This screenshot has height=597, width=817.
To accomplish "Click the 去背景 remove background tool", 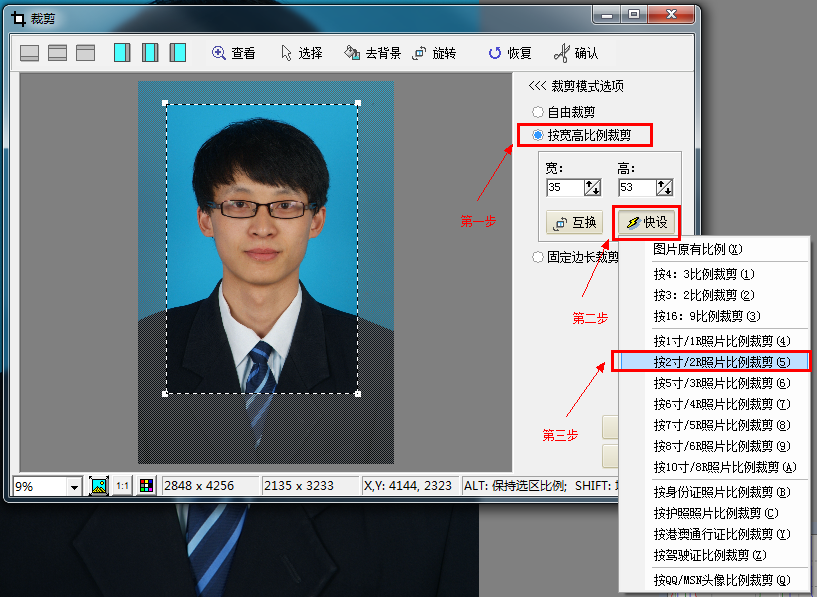I will (x=372, y=53).
